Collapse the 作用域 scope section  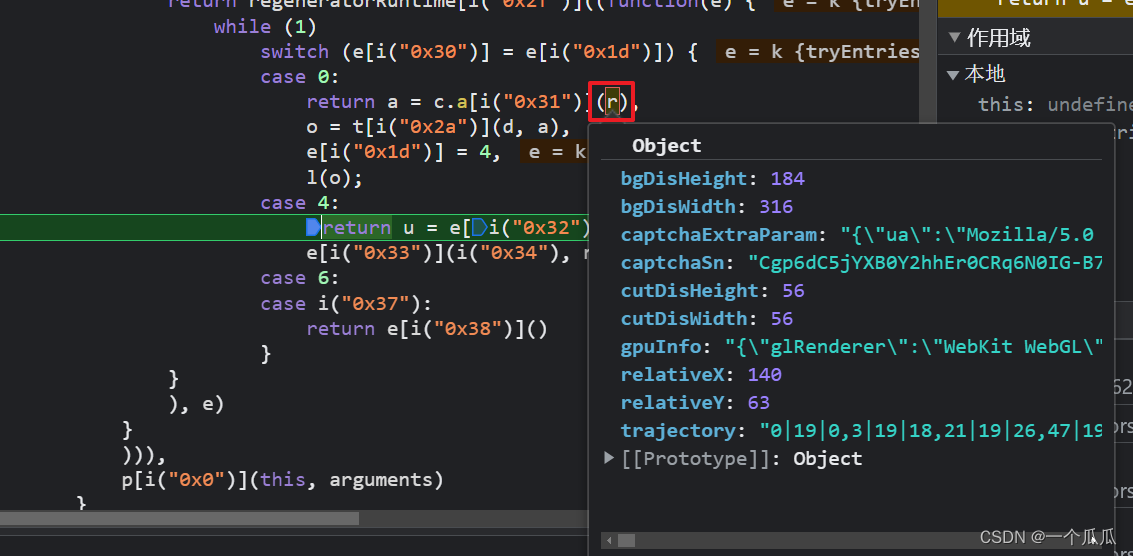[955, 37]
